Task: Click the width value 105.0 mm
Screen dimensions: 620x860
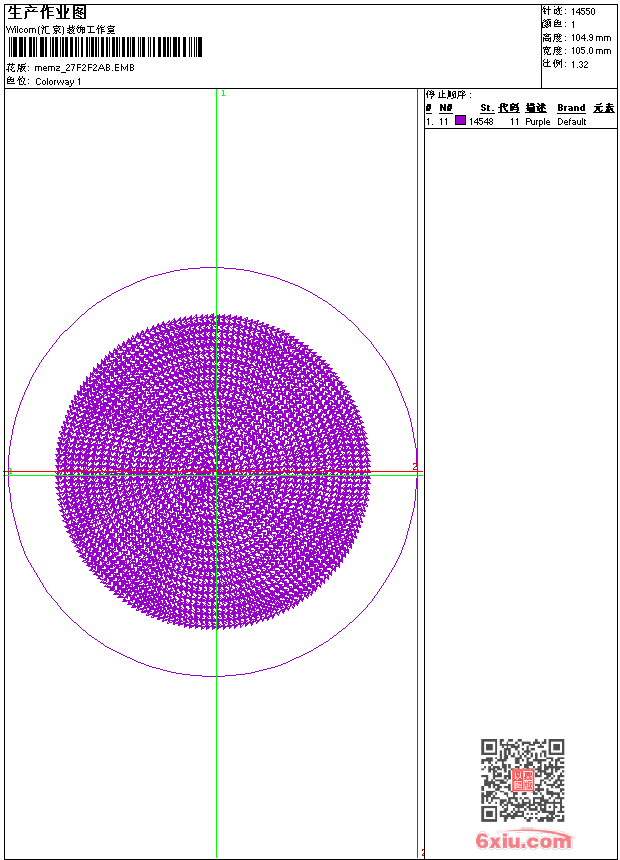Action: pos(590,50)
